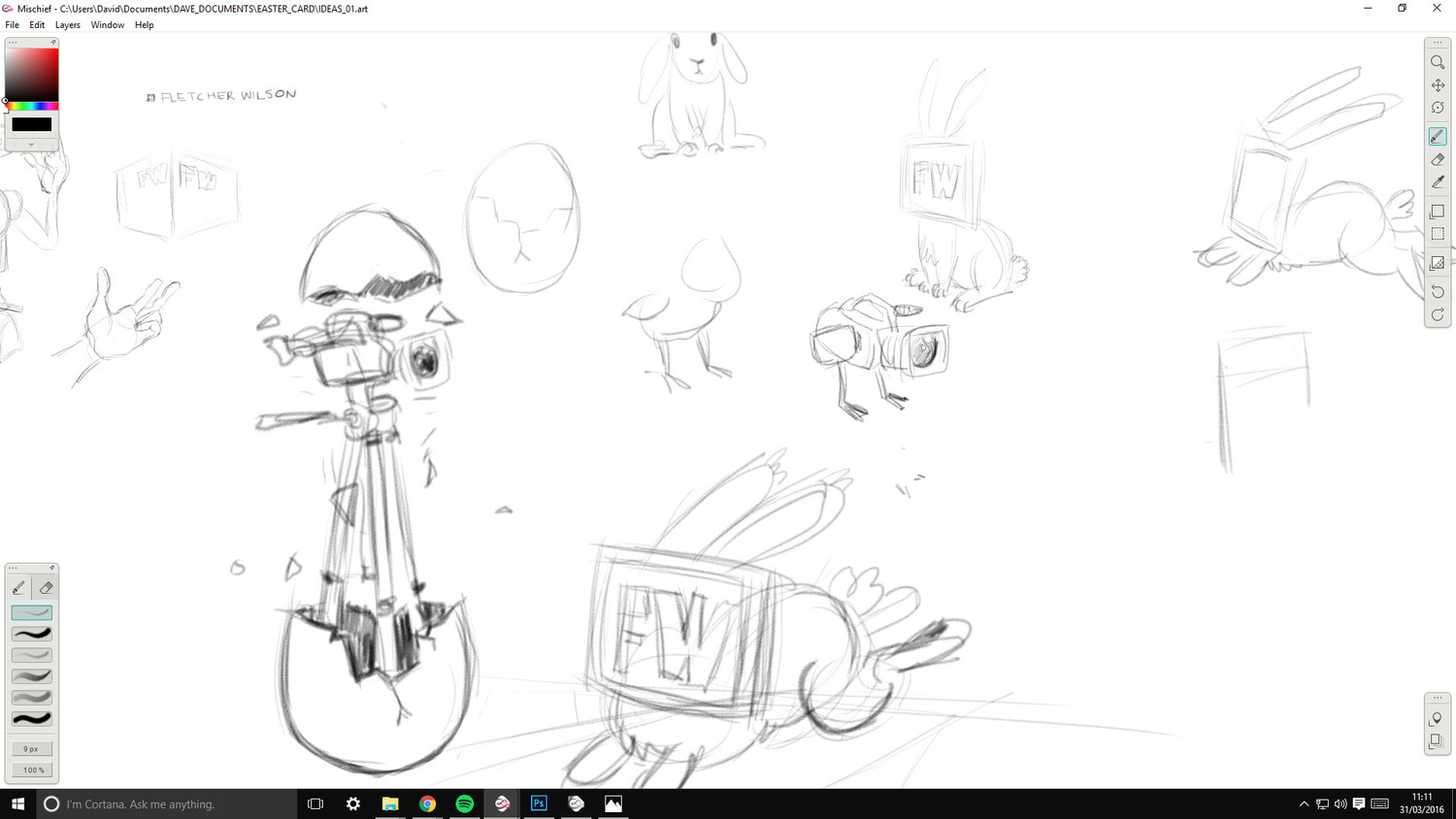This screenshot has height=819, width=1456.
Task: Redo using the redo arrow icon
Action: (x=1438, y=314)
